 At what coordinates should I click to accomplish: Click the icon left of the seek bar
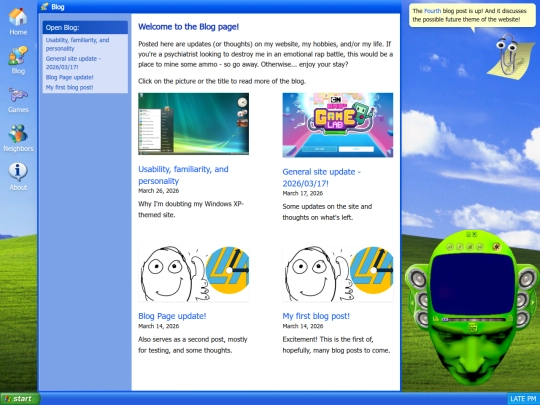point(436,318)
